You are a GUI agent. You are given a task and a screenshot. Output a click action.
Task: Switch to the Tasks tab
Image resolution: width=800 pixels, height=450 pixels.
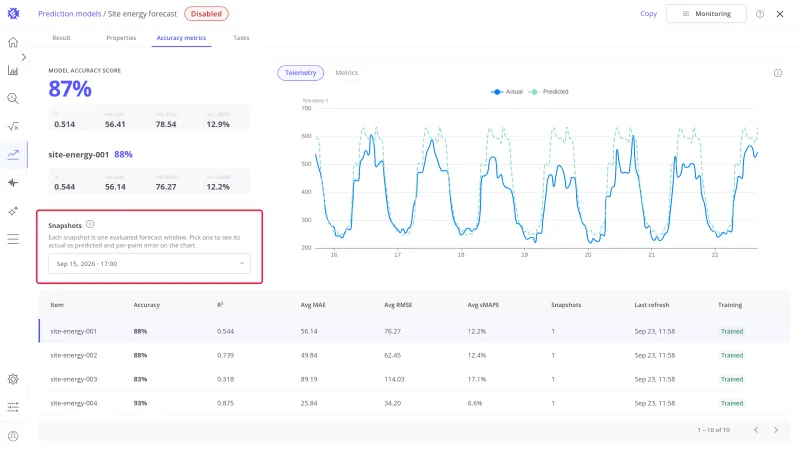point(241,38)
